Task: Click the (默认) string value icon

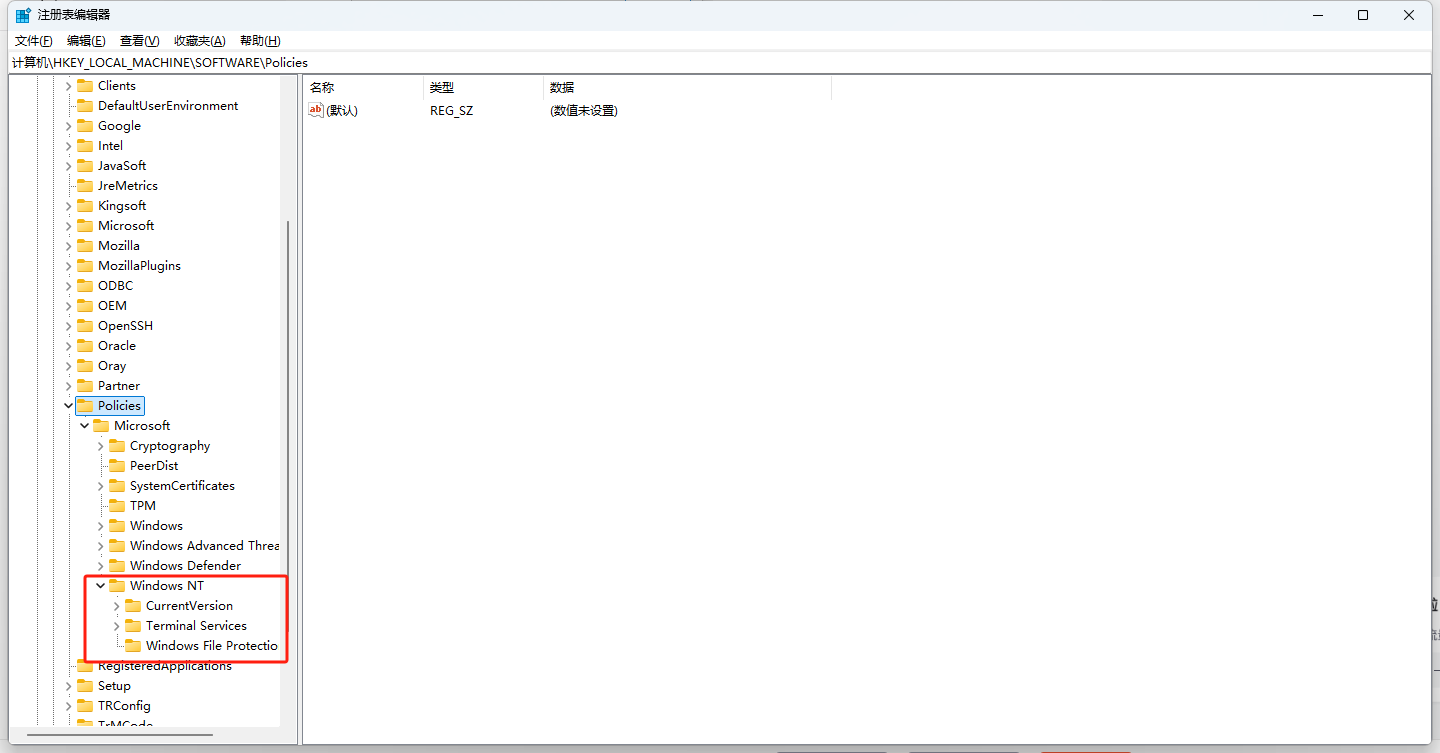Action: click(316, 110)
